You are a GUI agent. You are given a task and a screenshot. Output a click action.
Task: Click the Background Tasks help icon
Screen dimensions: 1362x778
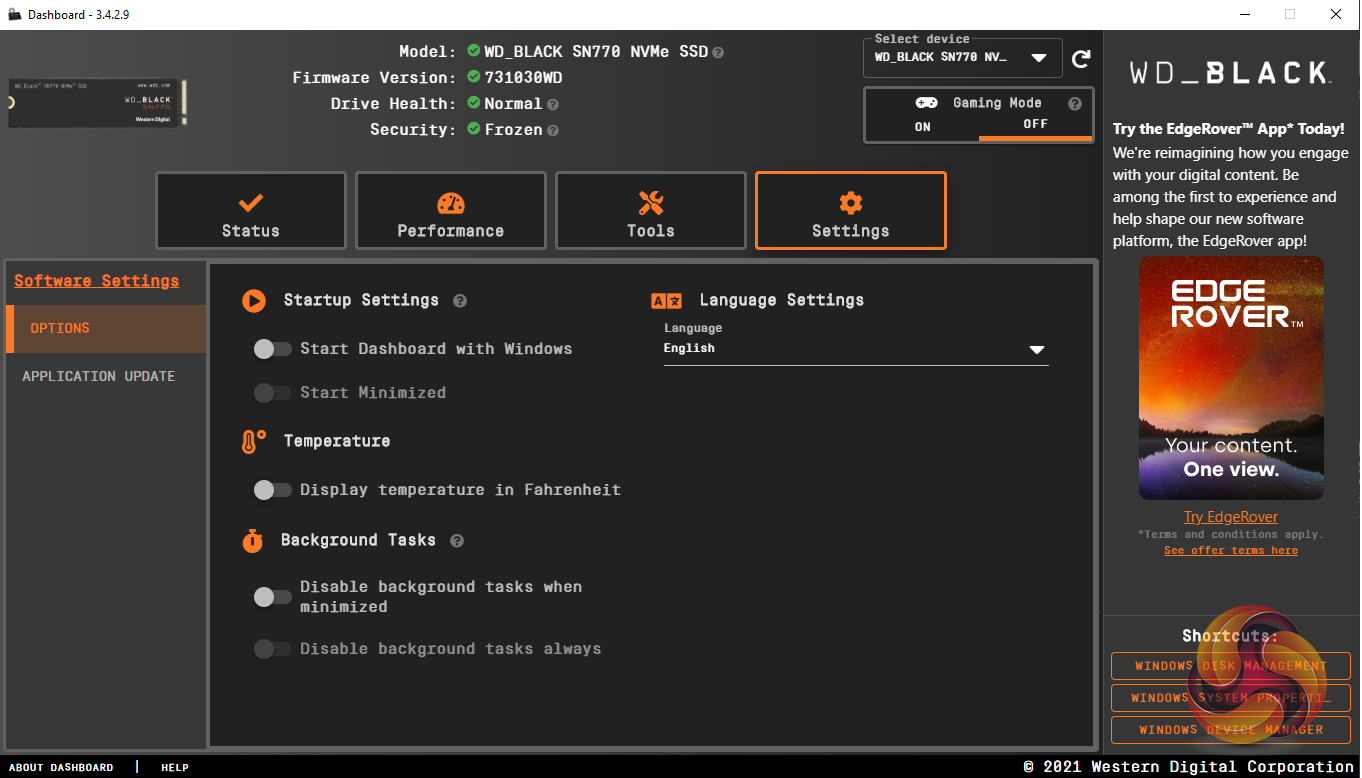click(457, 540)
